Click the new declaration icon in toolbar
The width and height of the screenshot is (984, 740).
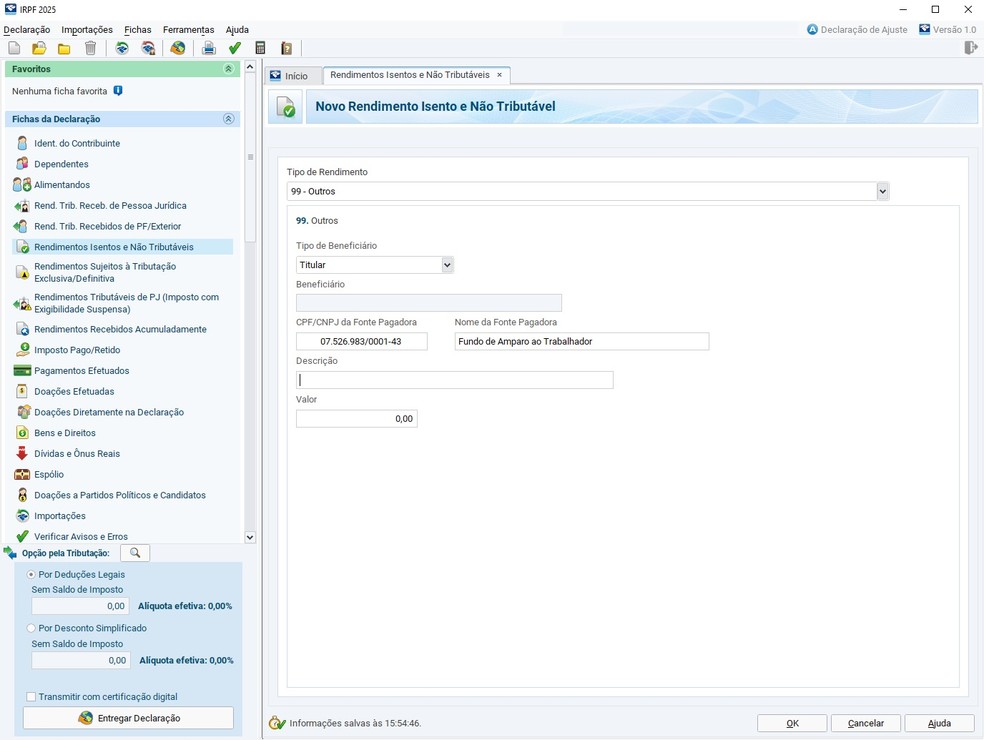14,48
